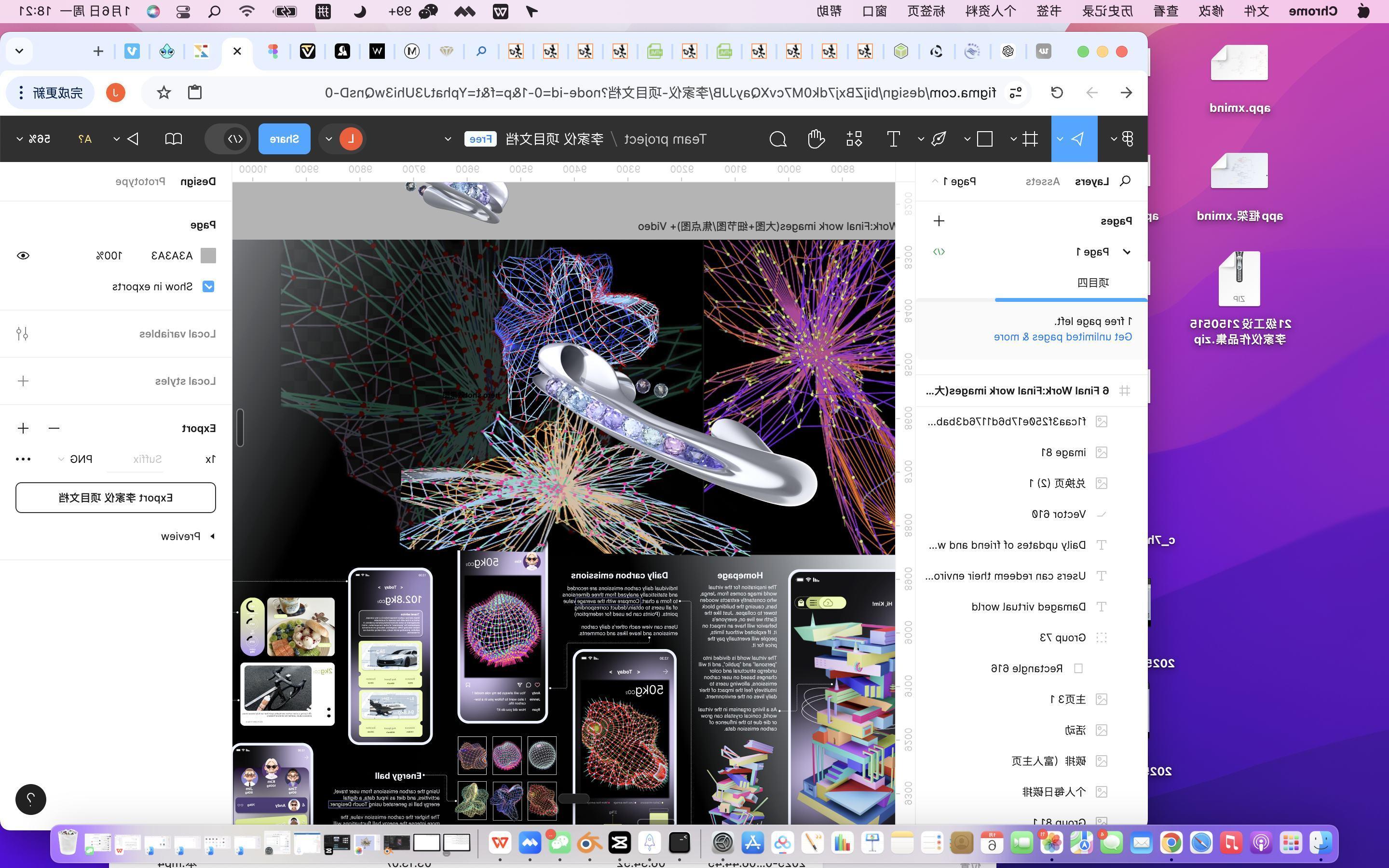Switch to the Assets tab

pyautogui.click(x=1042, y=181)
